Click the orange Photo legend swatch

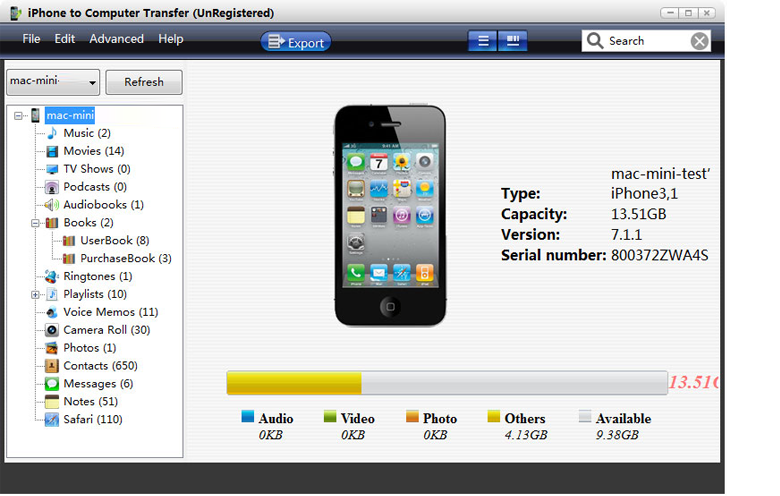coord(412,416)
